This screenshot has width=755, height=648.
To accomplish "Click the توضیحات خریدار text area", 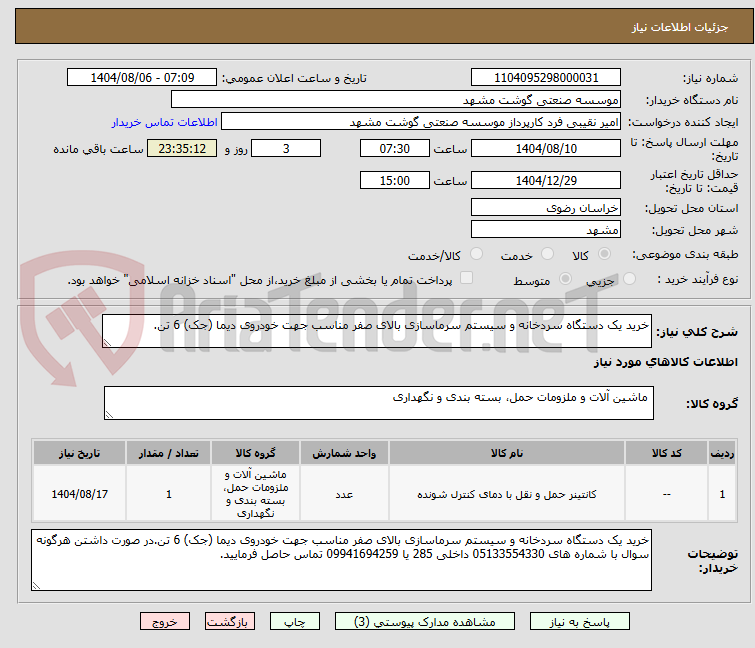I will click(x=341, y=560).
